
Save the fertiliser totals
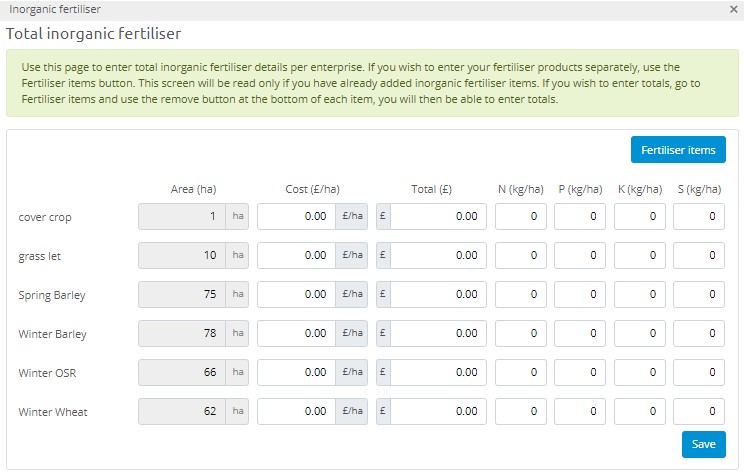pyautogui.click(x=704, y=445)
